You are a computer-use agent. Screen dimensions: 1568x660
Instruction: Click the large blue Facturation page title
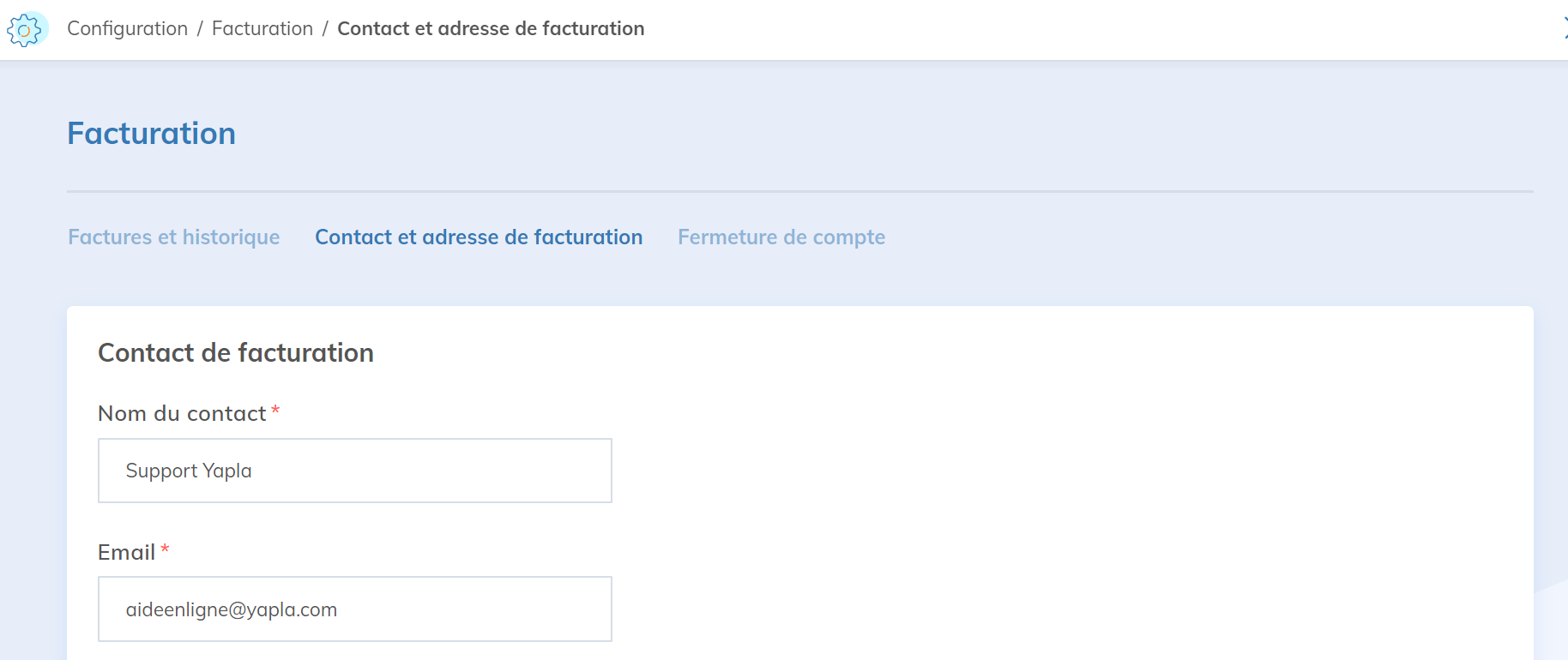tap(152, 134)
